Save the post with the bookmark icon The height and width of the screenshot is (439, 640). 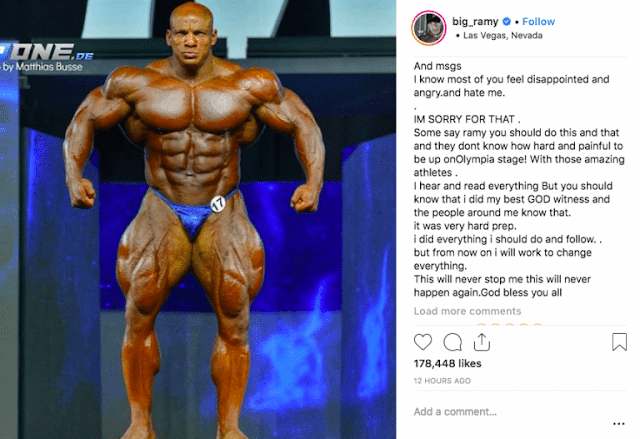click(x=619, y=342)
